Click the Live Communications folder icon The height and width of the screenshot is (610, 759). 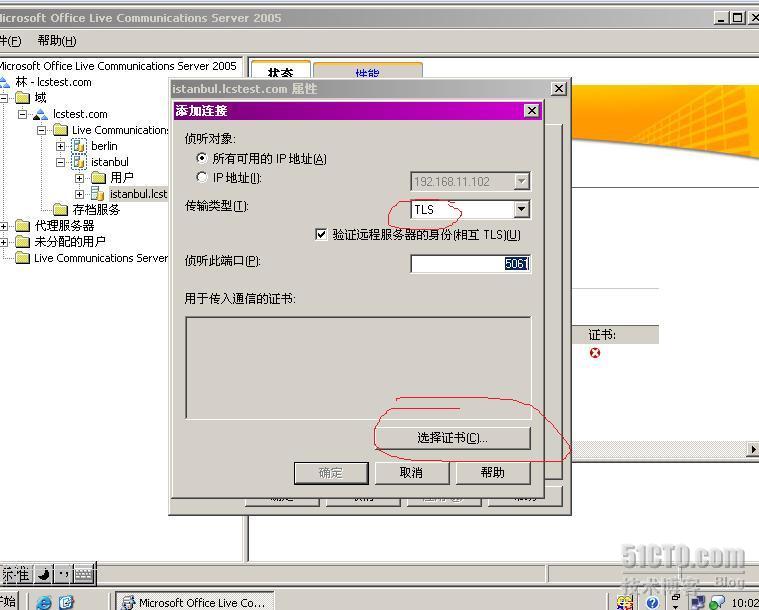pos(60,130)
